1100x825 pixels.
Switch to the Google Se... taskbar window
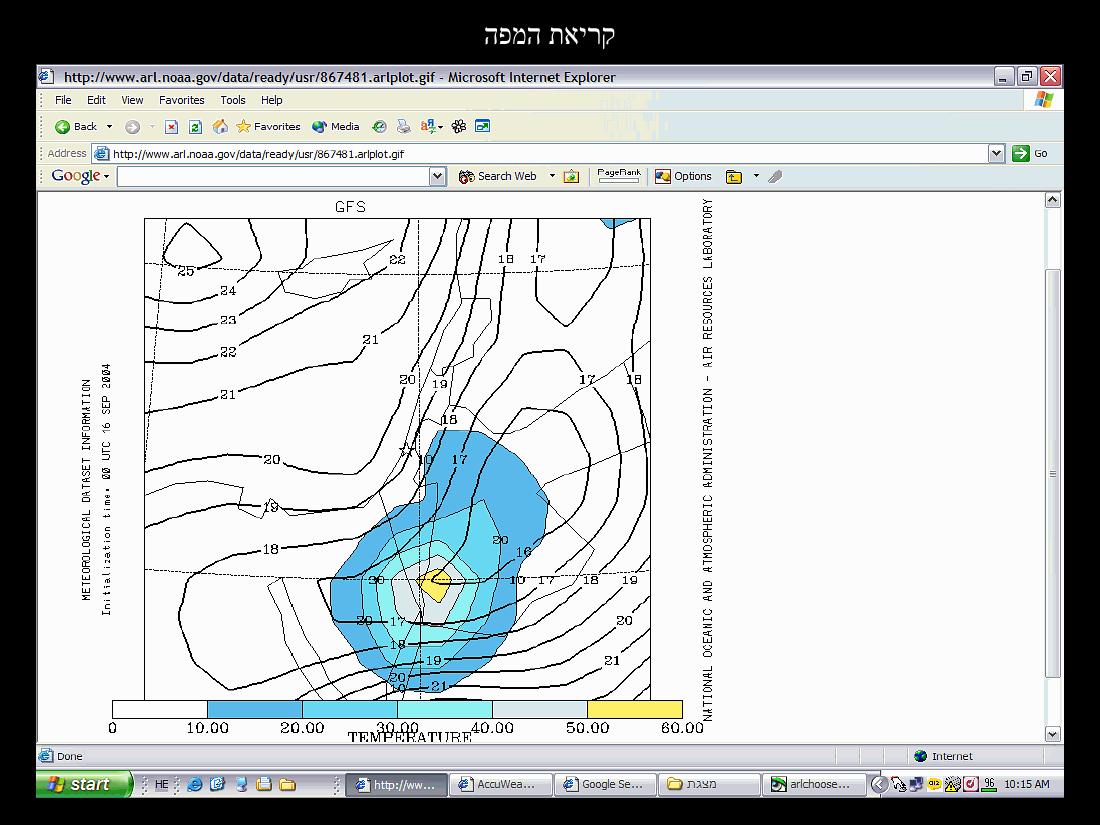click(x=605, y=784)
